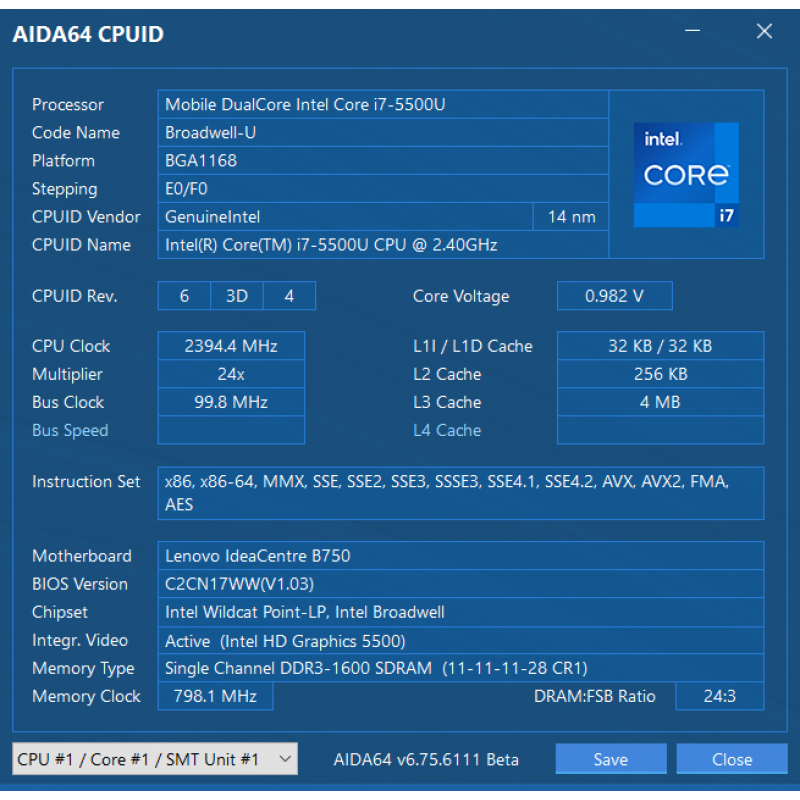The width and height of the screenshot is (800, 800).
Task: Click the Bus Speed label
Action: [x=70, y=430]
